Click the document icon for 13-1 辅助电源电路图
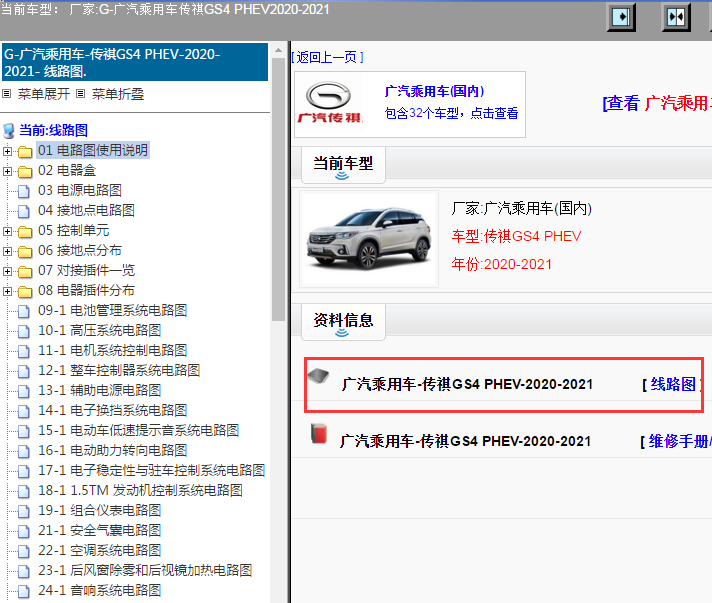 24,391
